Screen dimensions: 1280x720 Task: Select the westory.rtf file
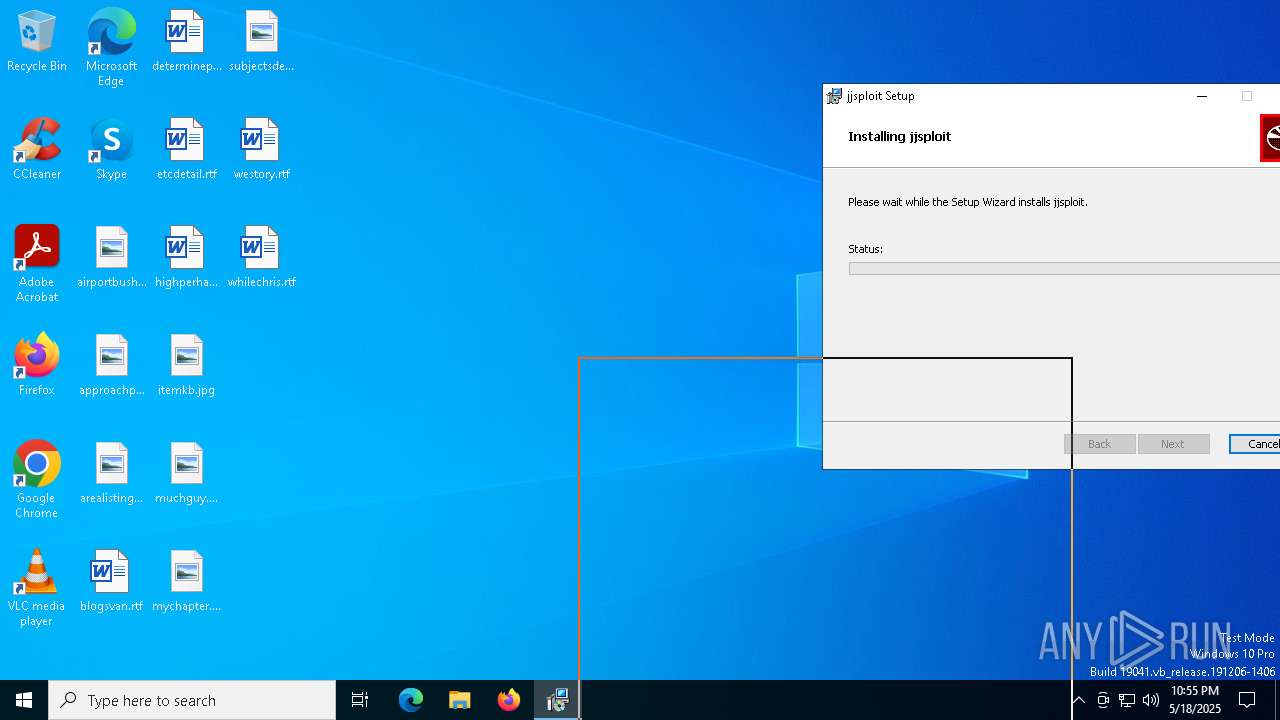coord(261,150)
